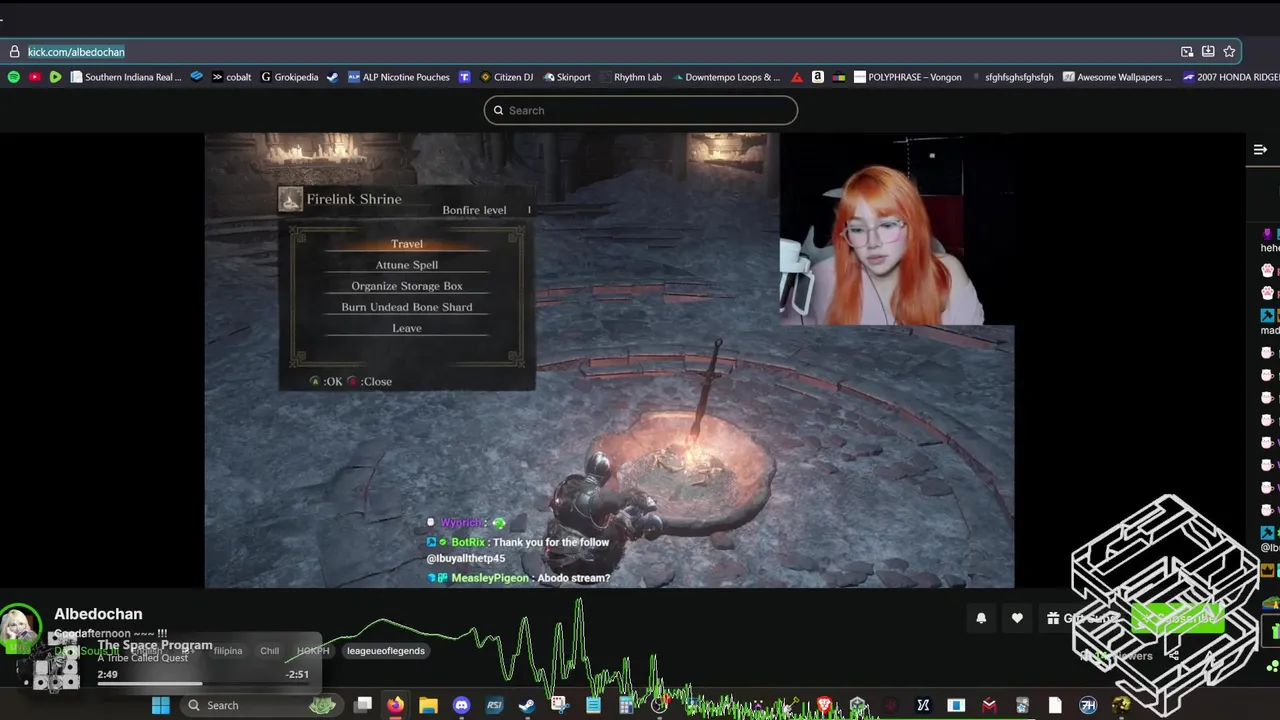
Task: Open File Explorer from the taskbar
Action: (428, 705)
